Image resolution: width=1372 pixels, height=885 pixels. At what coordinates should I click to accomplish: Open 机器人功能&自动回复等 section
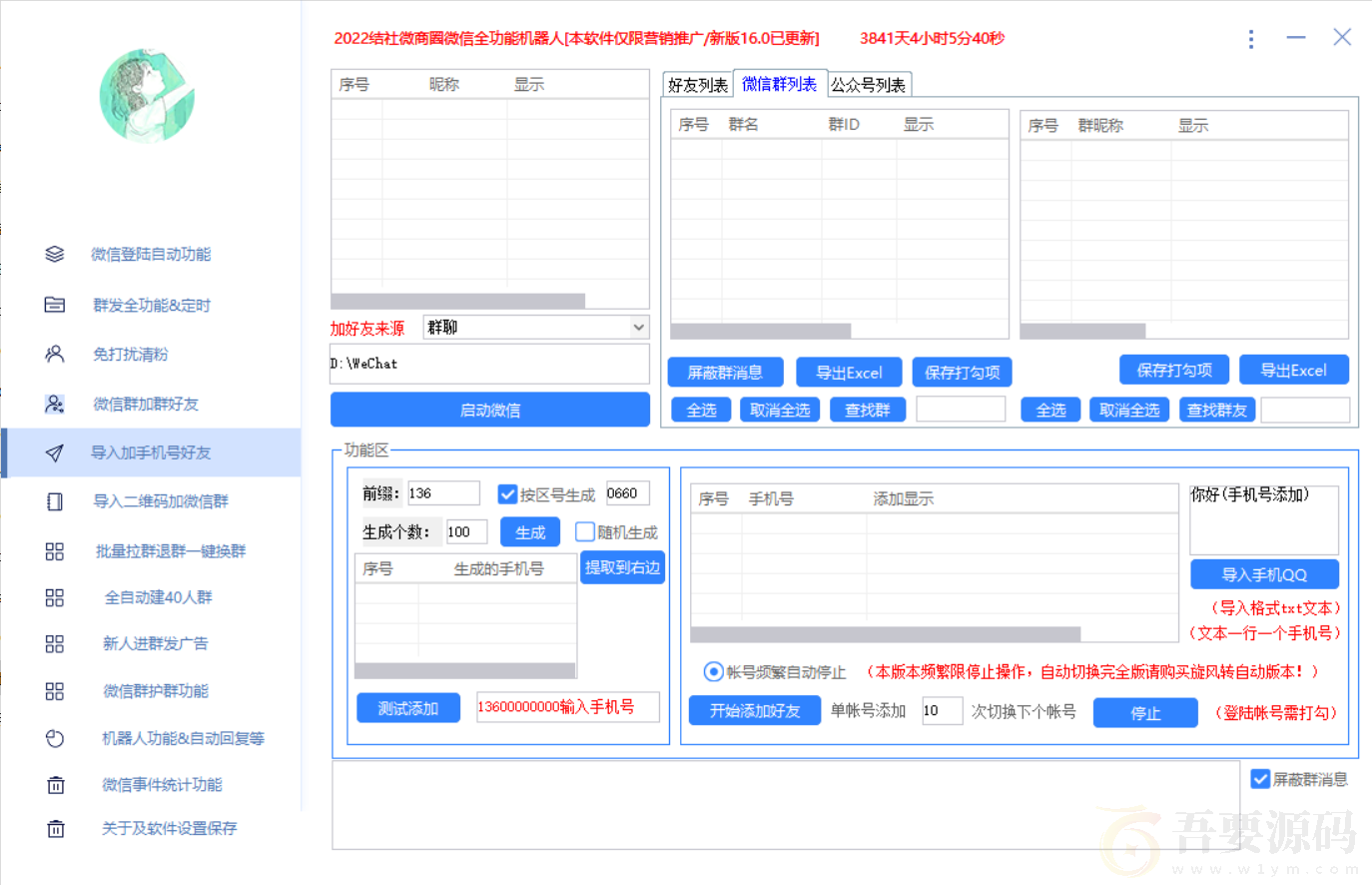pos(183,739)
